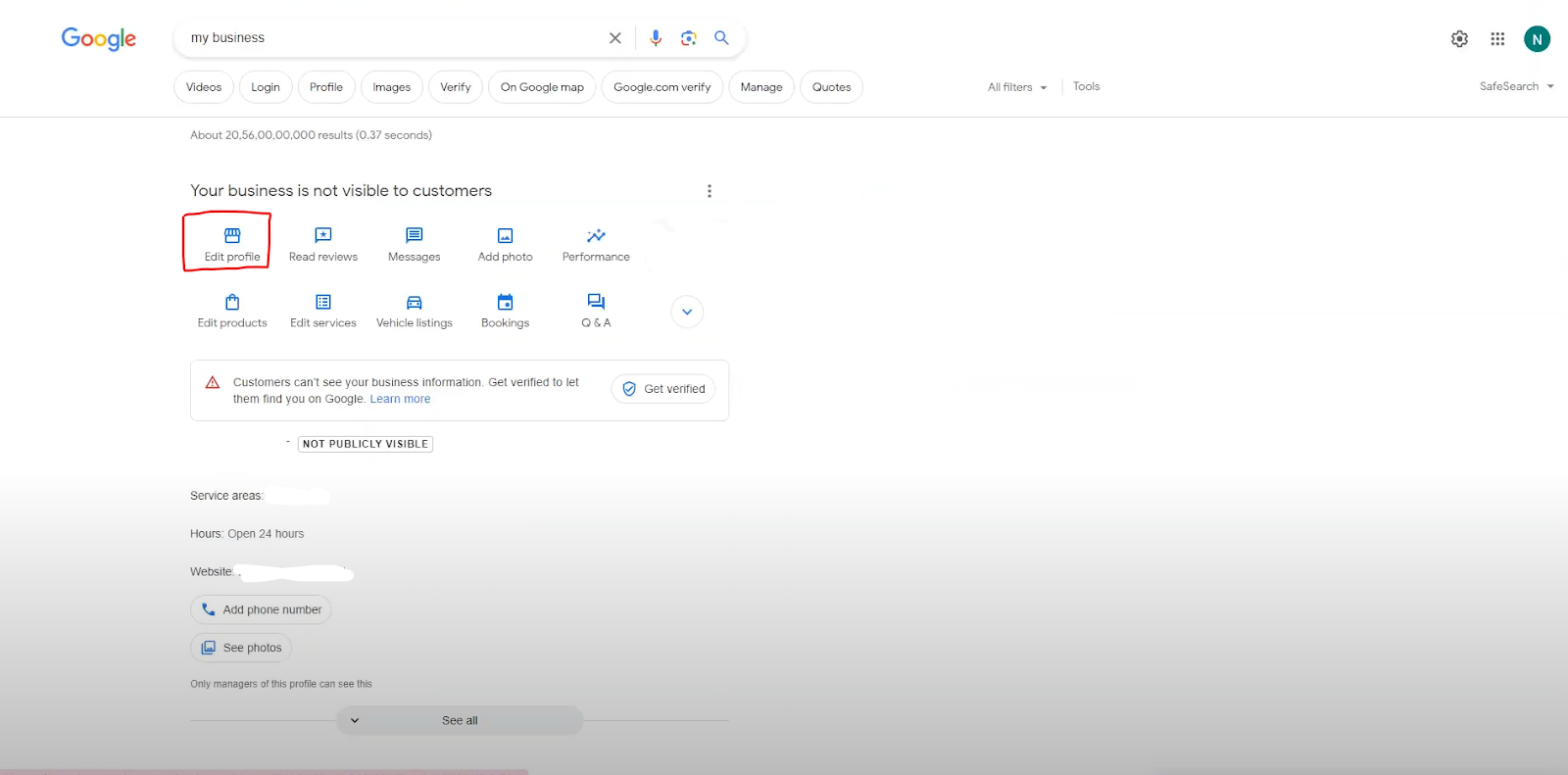Click the results count text

[x=311, y=135]
